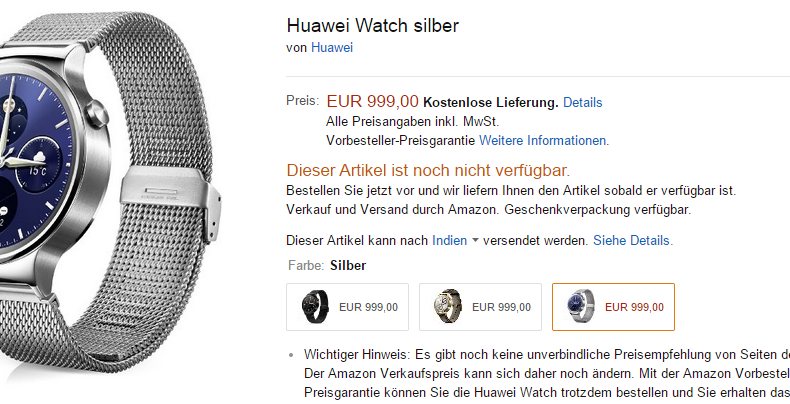Click the 'Dieser Artikel ist noch nicht verfügbar' notice
This screenshot has height=404, width=790.
tap(428, 170)
